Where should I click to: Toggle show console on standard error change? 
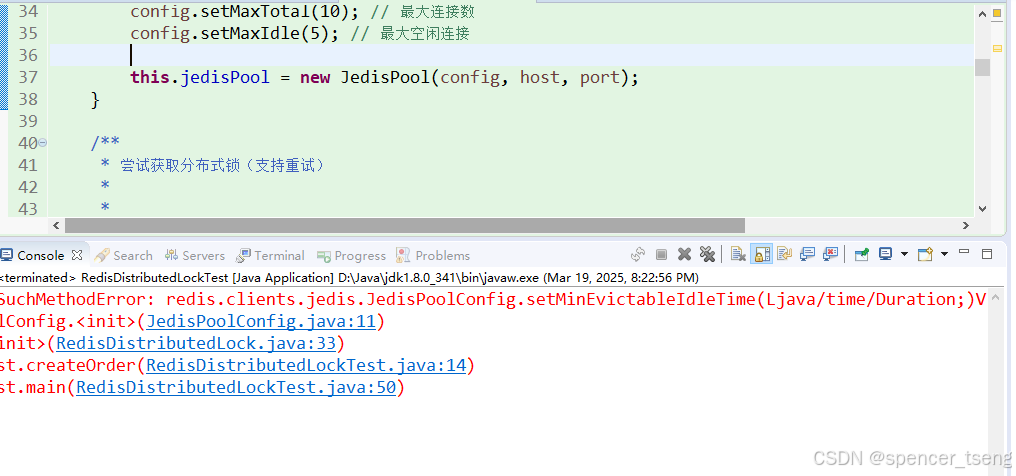point(831,254)
